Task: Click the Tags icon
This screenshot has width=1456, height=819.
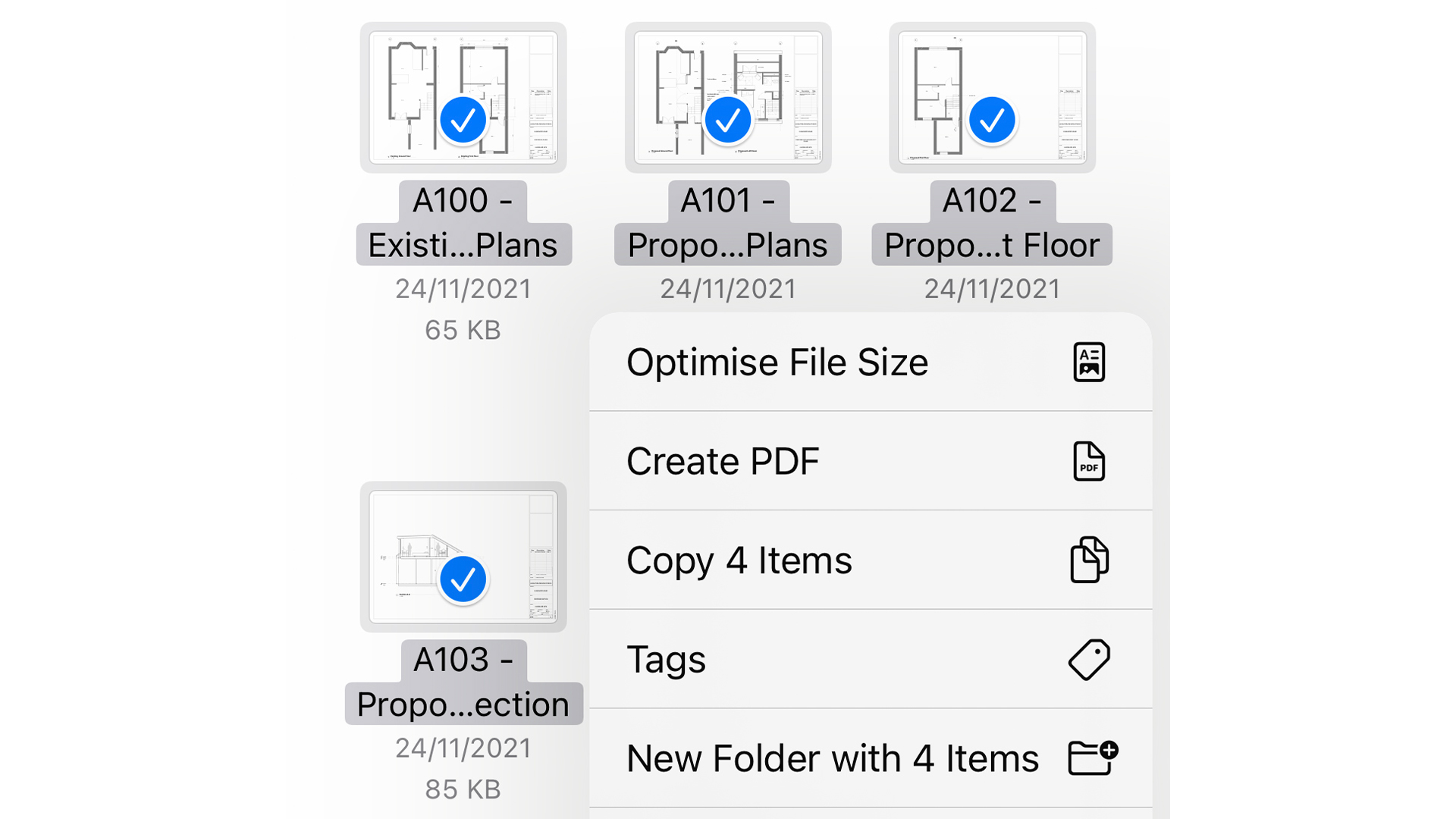Action: coord(1089,659)
